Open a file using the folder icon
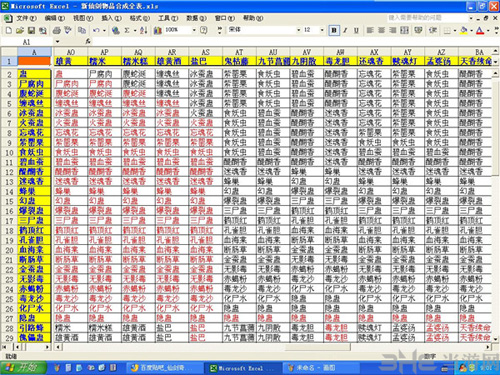The image size is (500, 375). (20, 31)
